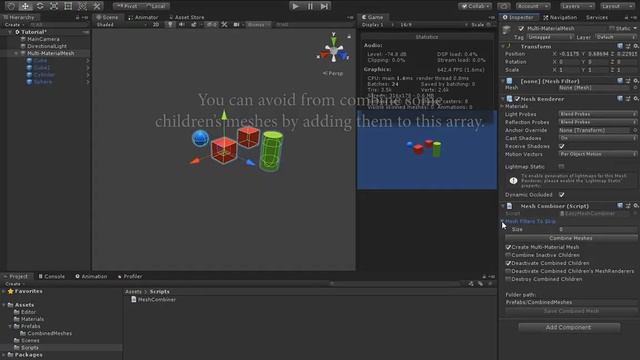Toggle Create Multi-Material Mesh checkbox

click(508, 247)
